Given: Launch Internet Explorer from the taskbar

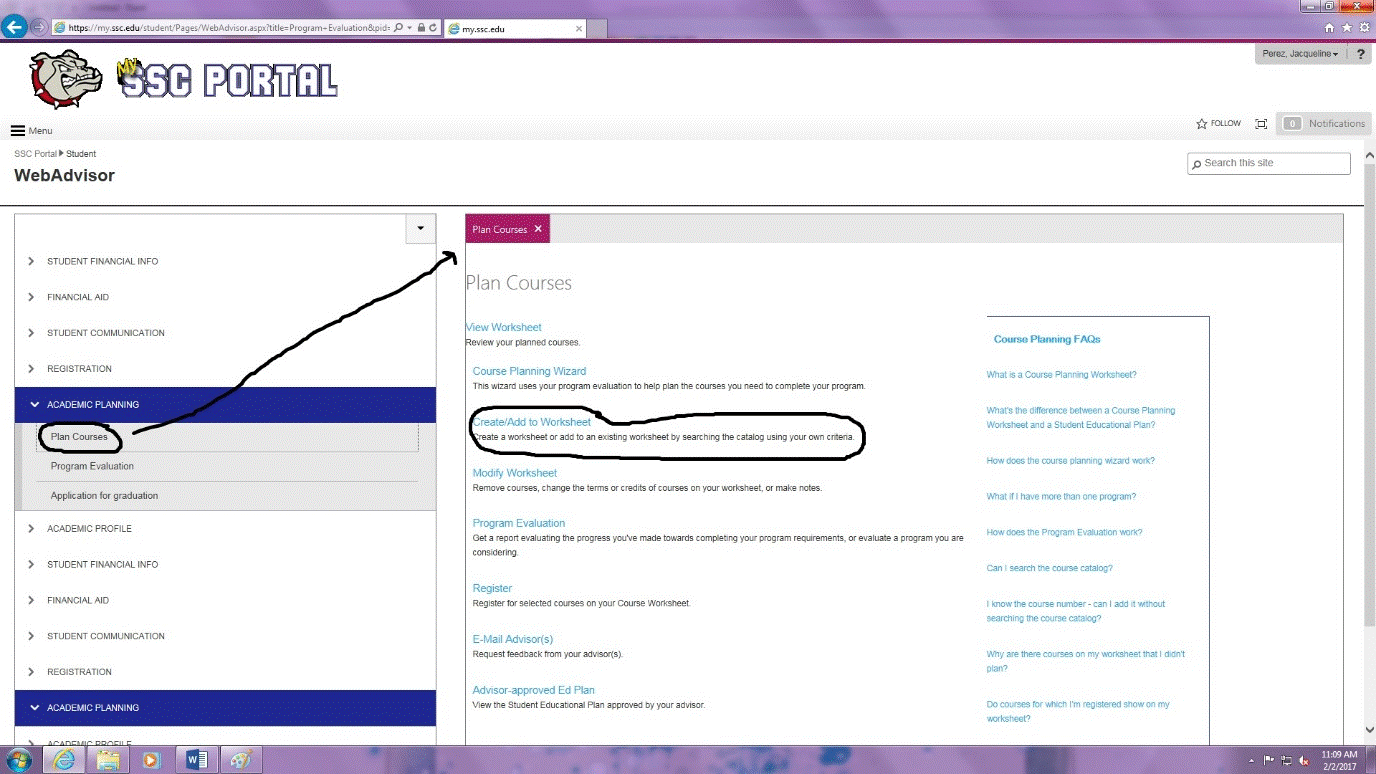Looking at the screenshot, I should click(65, 760).
